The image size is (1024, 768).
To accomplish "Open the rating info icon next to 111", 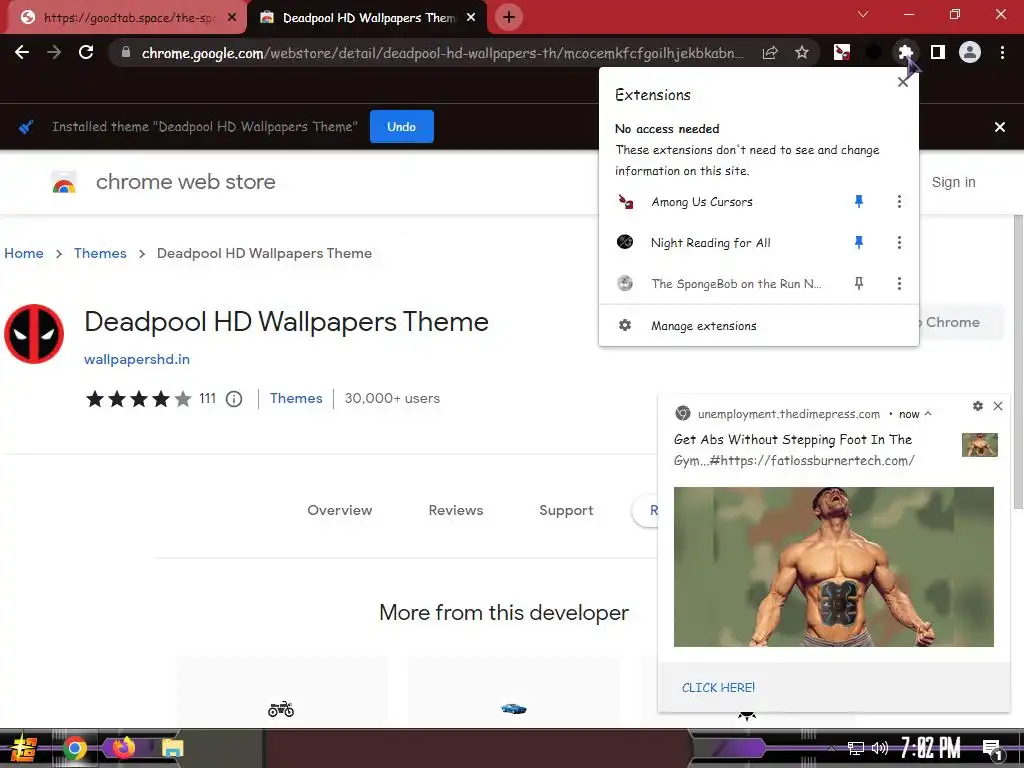I will (x=234, y=399).
